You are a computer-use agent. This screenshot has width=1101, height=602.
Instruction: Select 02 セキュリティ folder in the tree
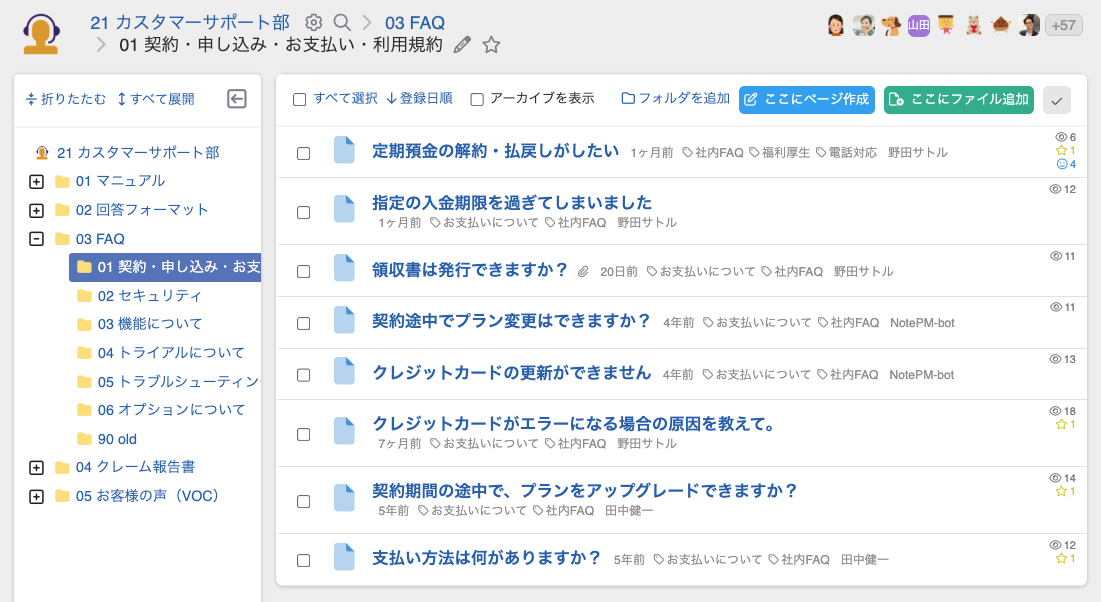pyautogui.click(x=149, y=296)
